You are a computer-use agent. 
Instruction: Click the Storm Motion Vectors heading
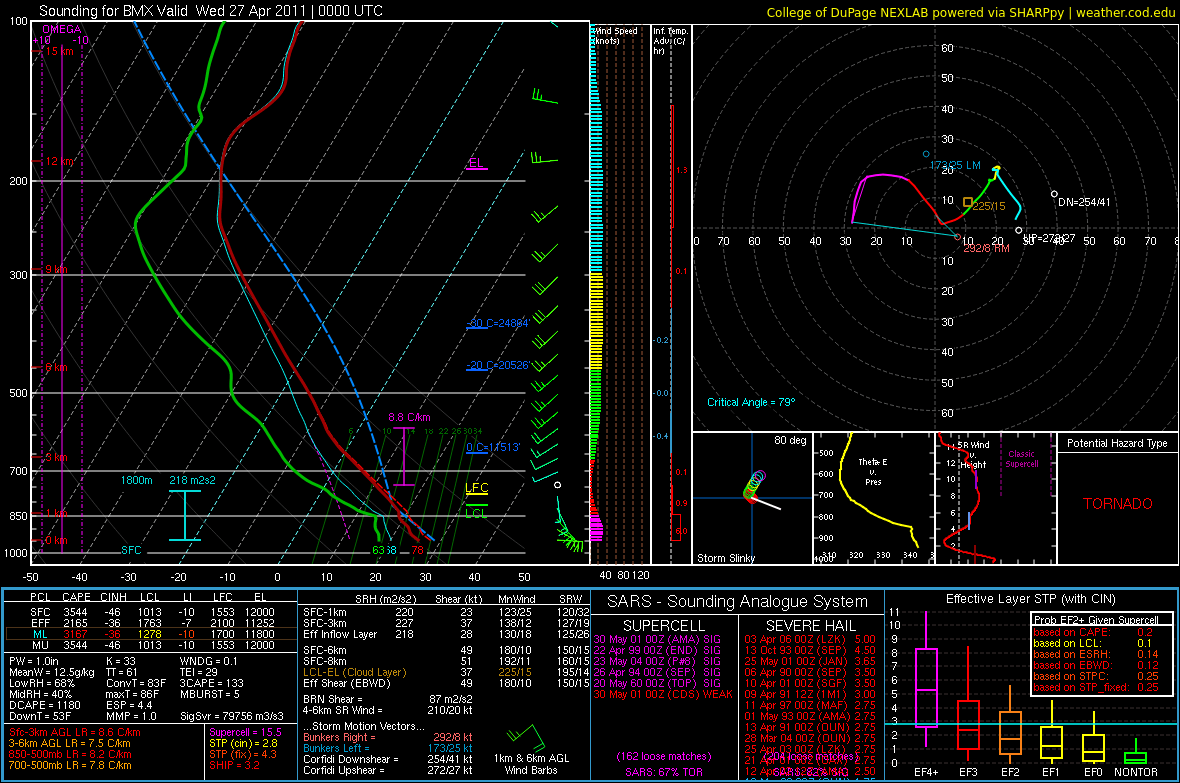[364, 727]
